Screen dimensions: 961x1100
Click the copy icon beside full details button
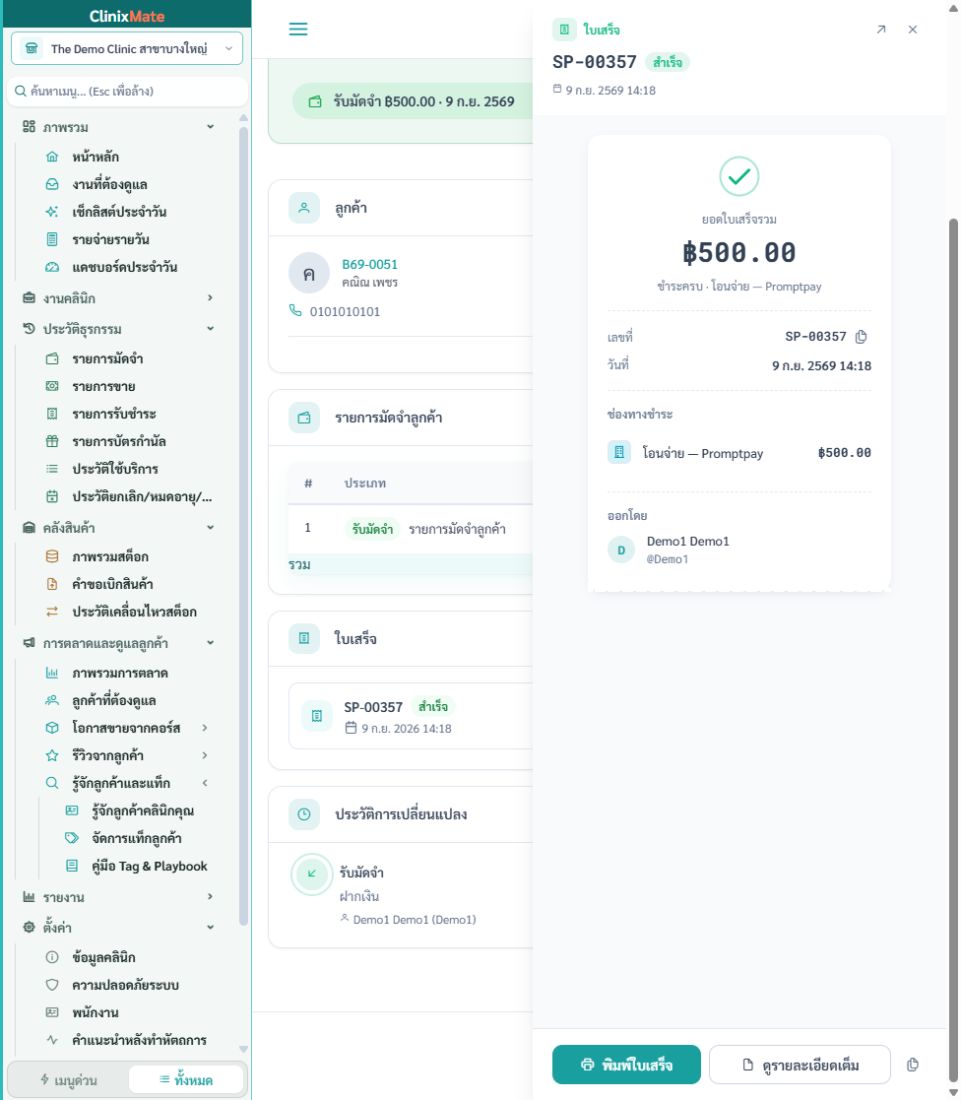pyautogui.click(x=913, y=1064)
